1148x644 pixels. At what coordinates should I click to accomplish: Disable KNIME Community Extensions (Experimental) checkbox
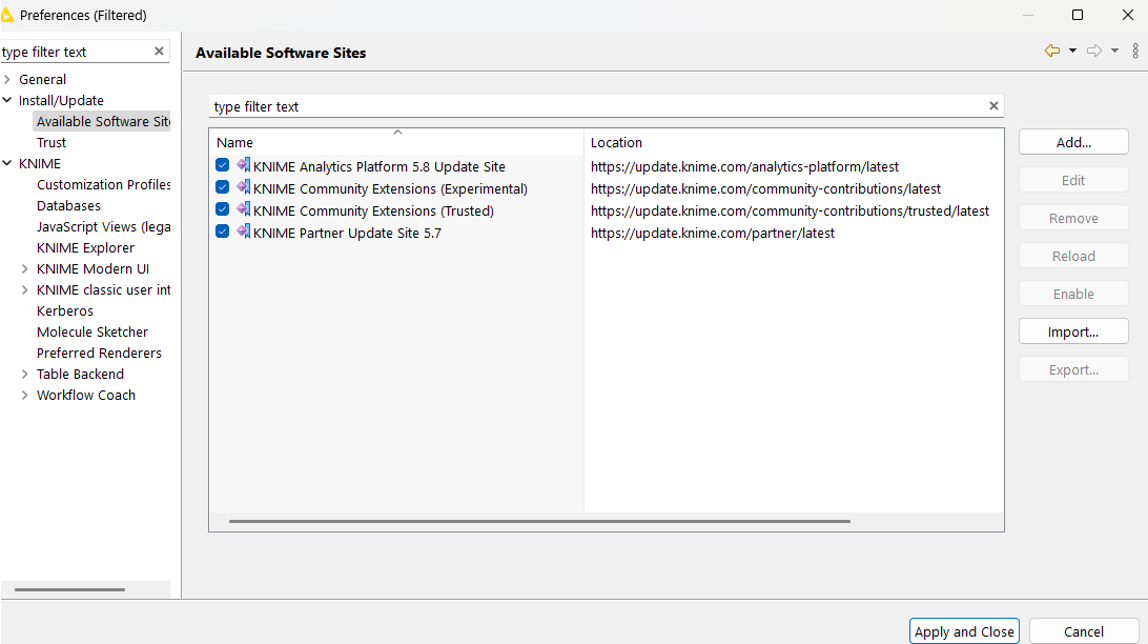pos(222,188)
